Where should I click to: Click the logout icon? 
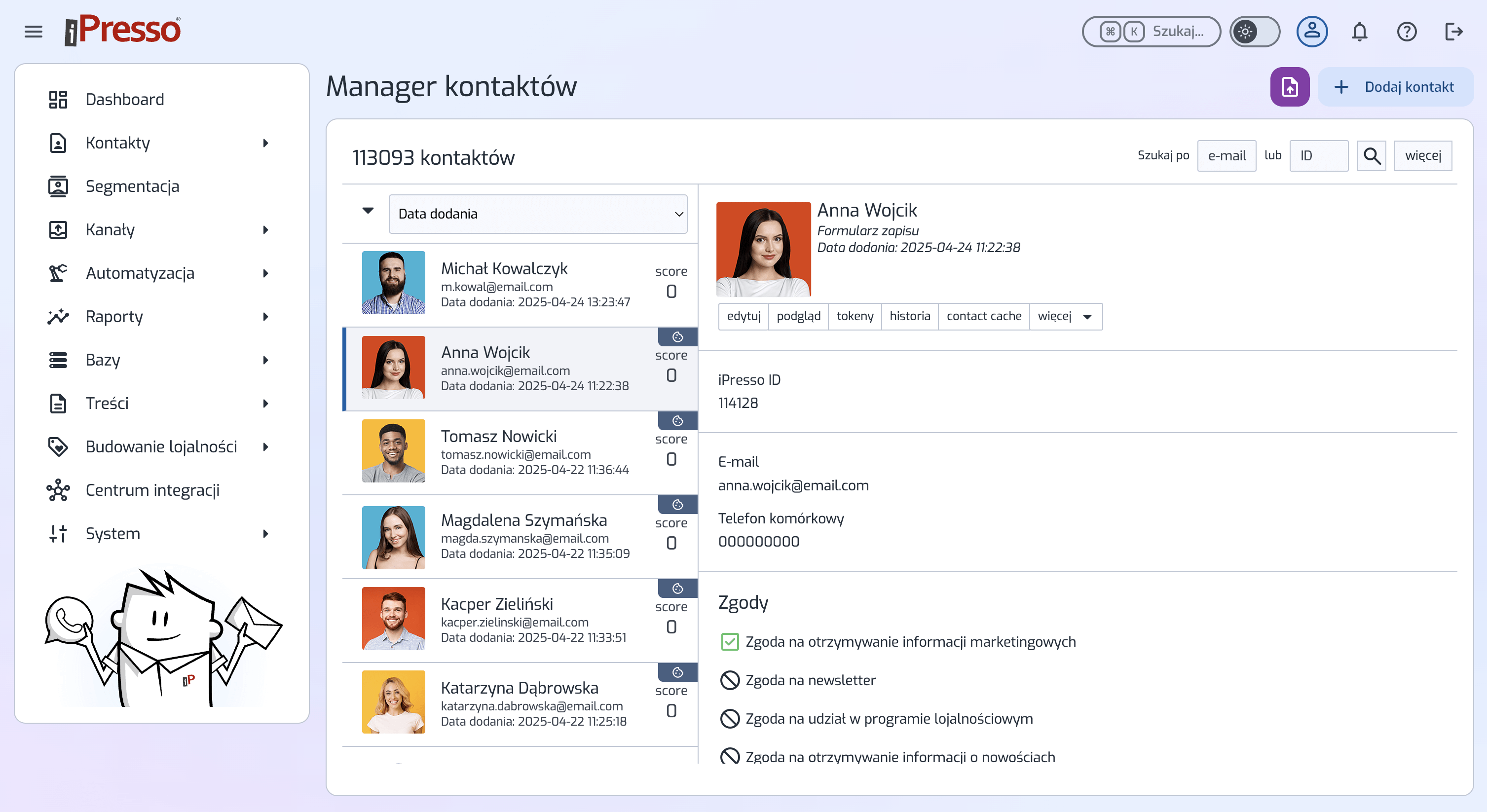(1453, 31)
